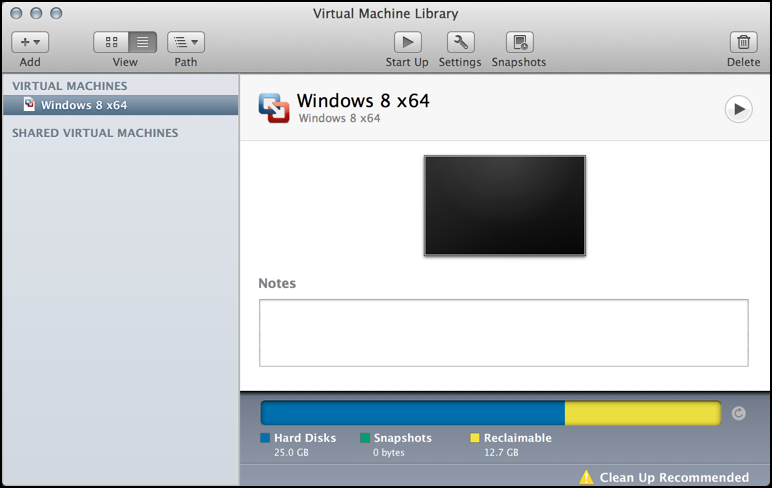Click the VIRTUAL MACHINES section header
The height and width of the screenshot is (488, 772).
[69, 86]
